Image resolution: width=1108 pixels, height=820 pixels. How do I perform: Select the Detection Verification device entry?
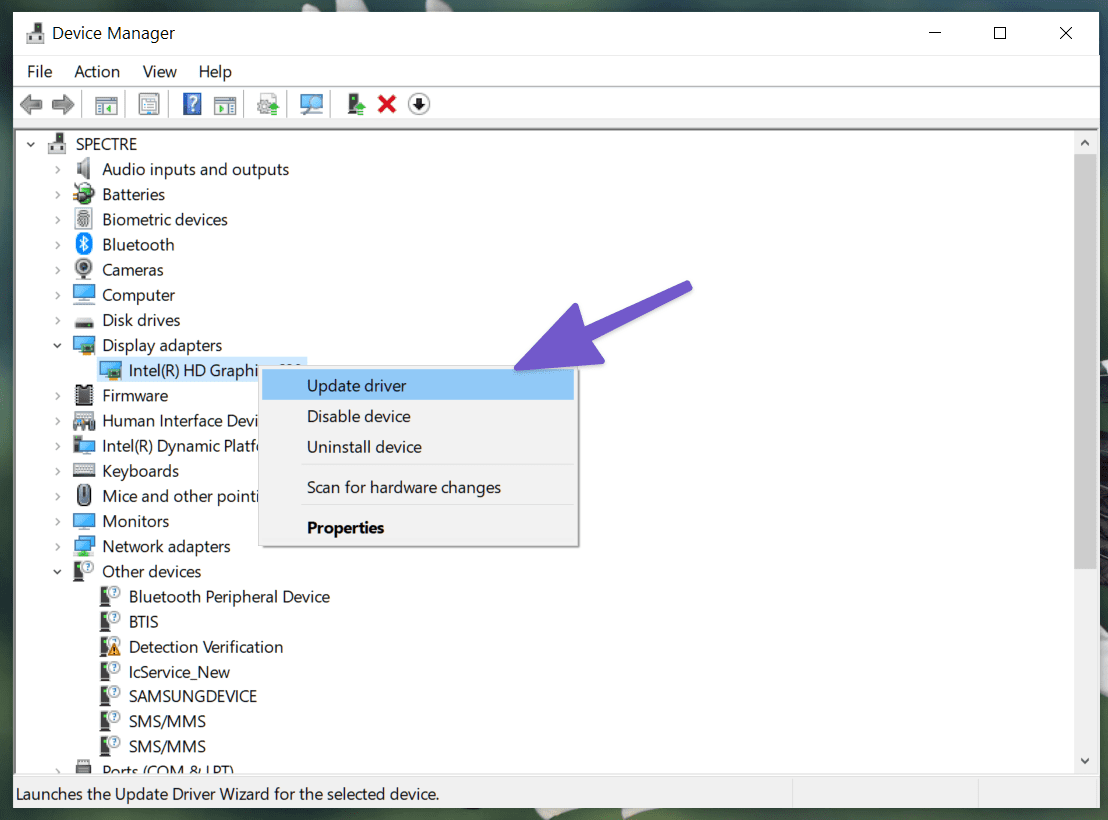click(x=206, y=648)
